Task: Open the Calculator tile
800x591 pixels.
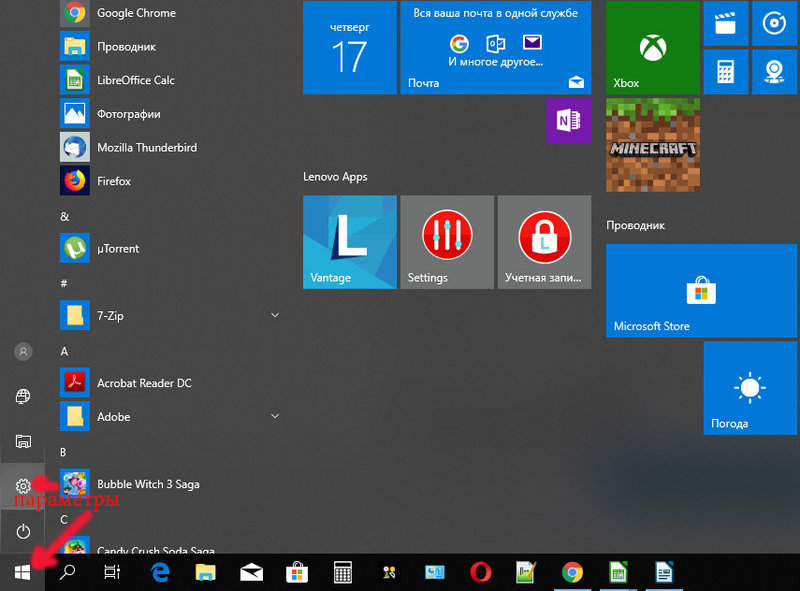Action: point(726,72)
